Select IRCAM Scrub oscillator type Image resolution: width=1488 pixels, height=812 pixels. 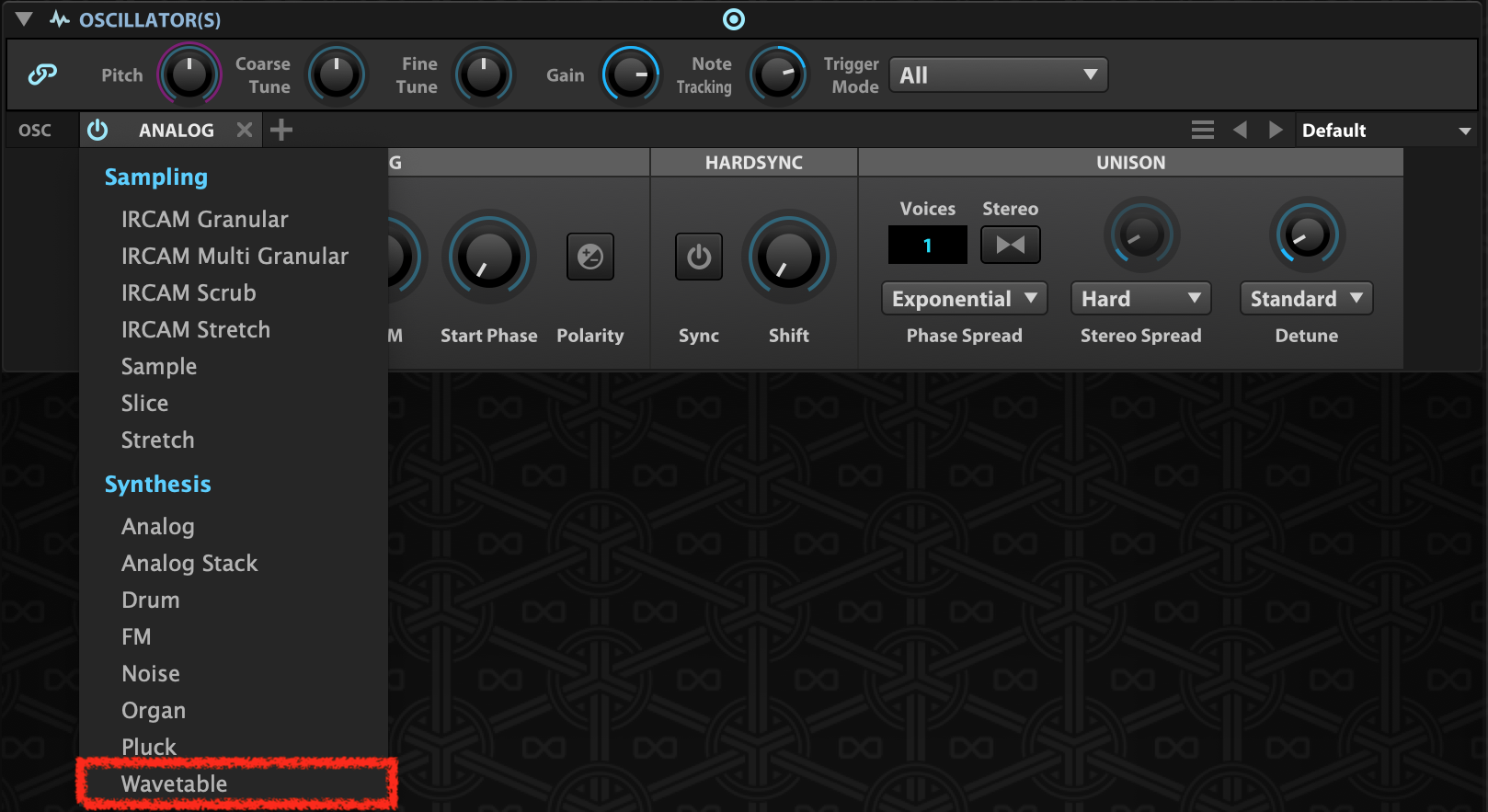[234, 292]
